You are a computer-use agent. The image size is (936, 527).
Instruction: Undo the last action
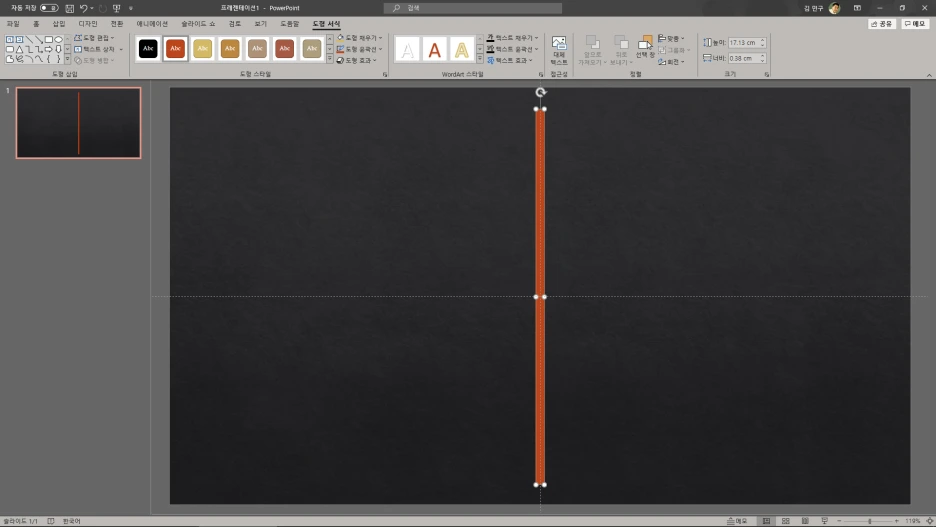[x=84, y=8]
